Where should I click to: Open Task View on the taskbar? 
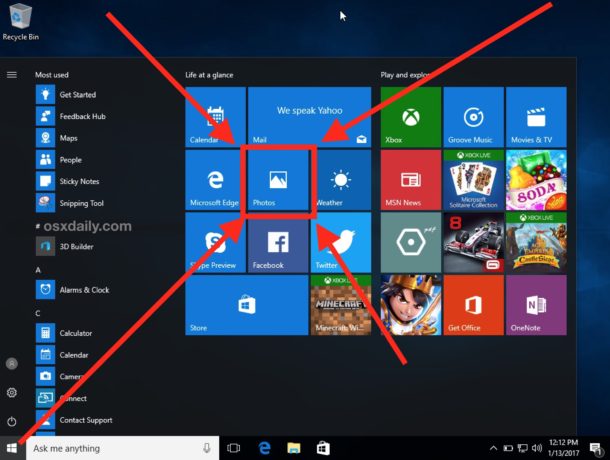coord(236,448)
